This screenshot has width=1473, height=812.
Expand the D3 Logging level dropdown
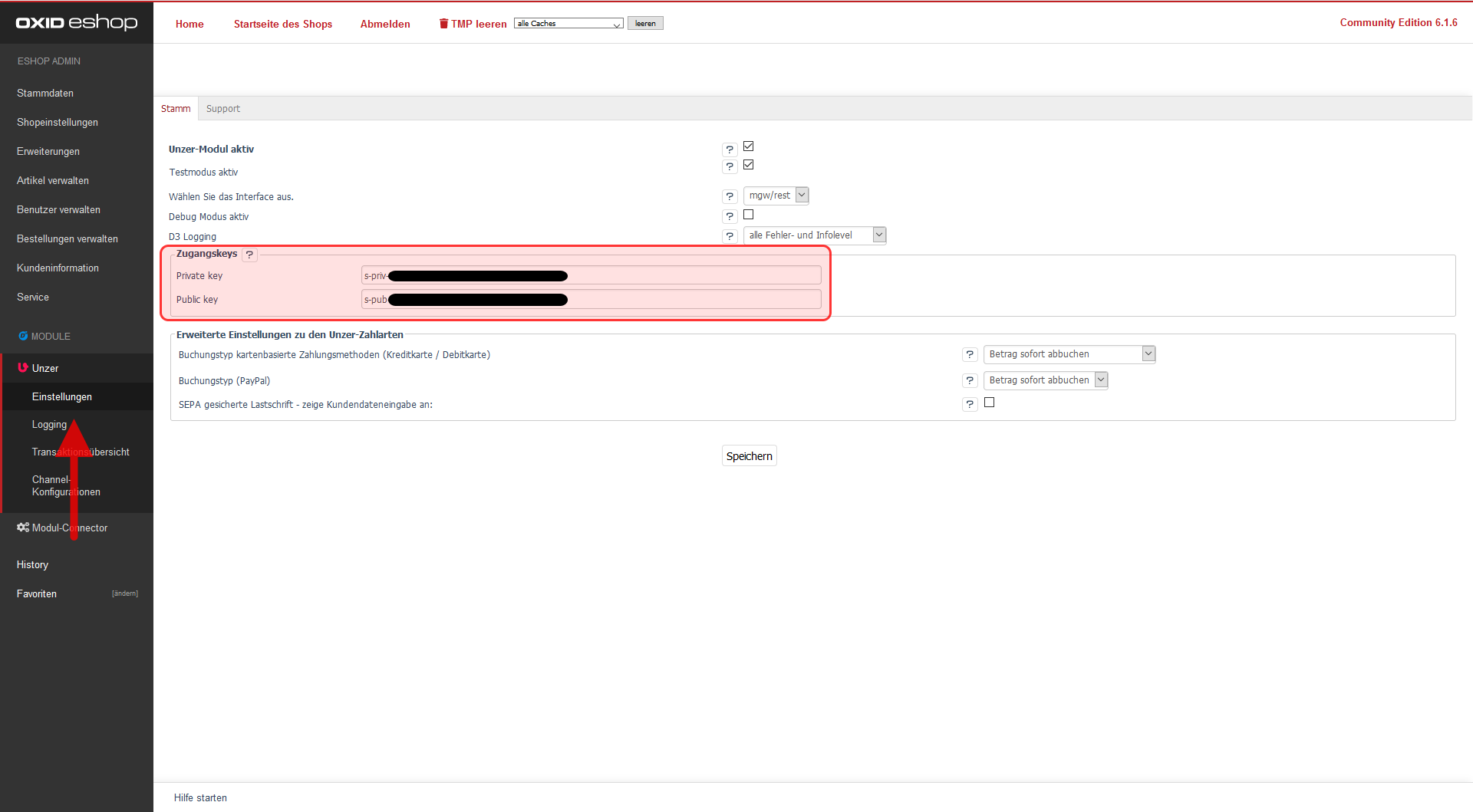(814, 235)
